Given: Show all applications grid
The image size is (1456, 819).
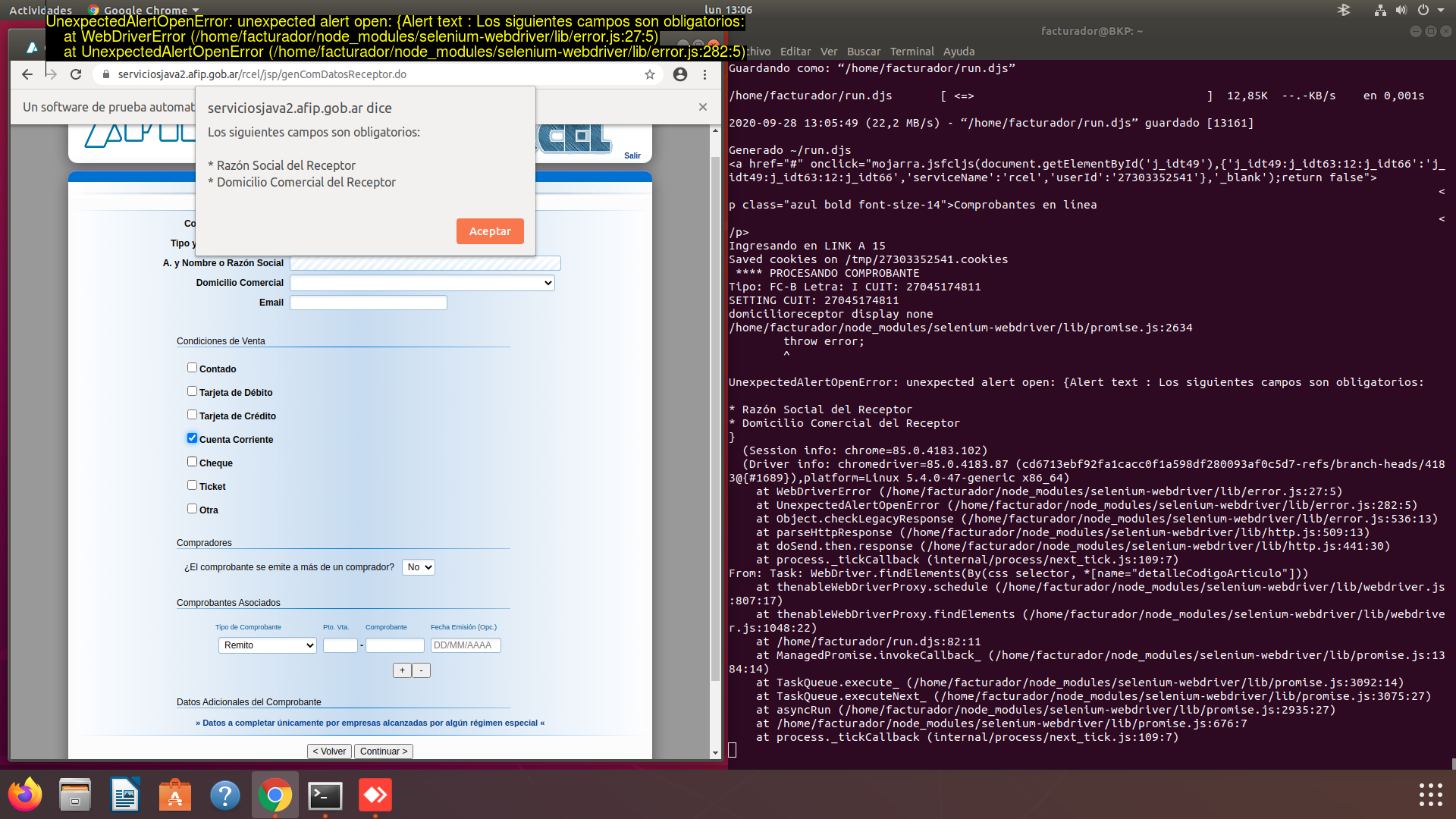Looking at the screenshot, I should [x=1430, y=795].
